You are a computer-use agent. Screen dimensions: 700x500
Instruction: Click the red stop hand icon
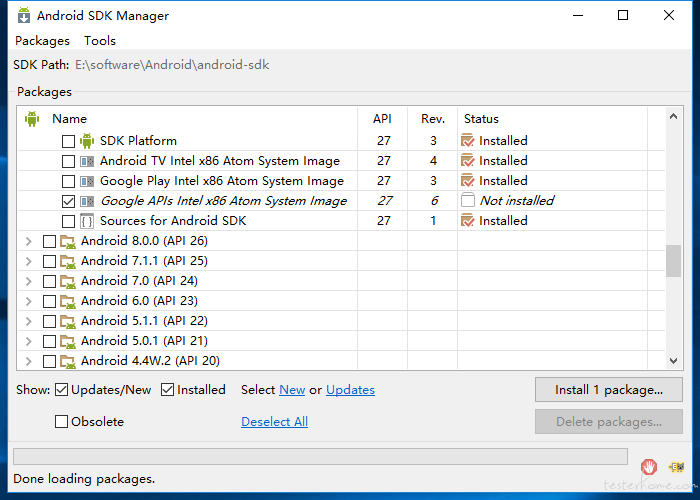coord(649,467)
